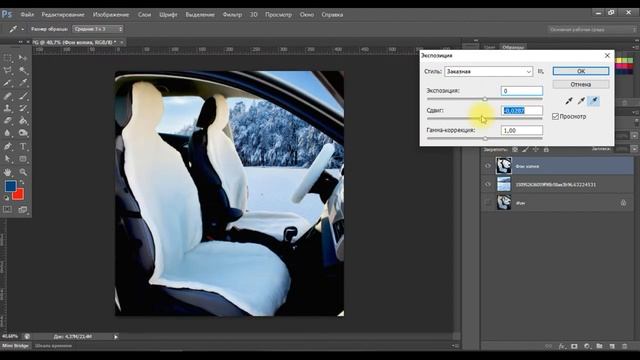Switch to the Образцы swatches tab
Viewport: 640px width, 360px height.
pos(513,47)
